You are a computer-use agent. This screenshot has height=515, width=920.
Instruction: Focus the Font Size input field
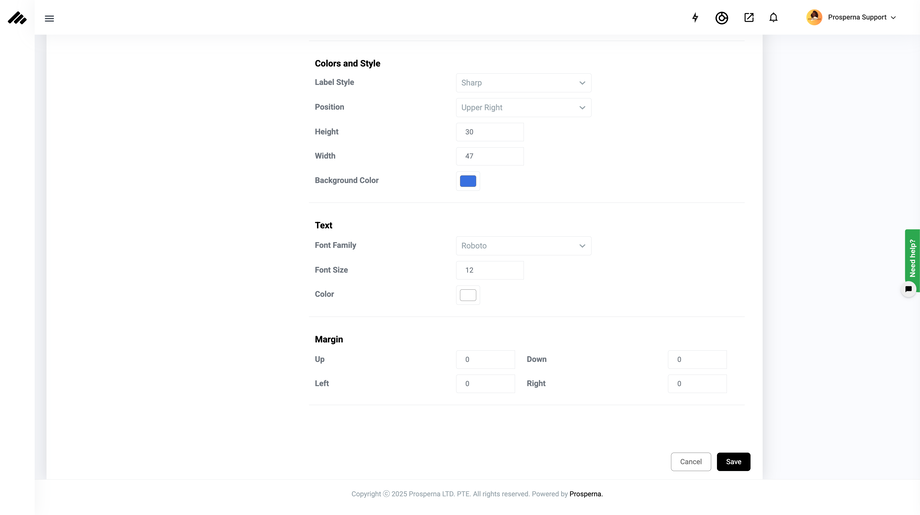[490, 270]
